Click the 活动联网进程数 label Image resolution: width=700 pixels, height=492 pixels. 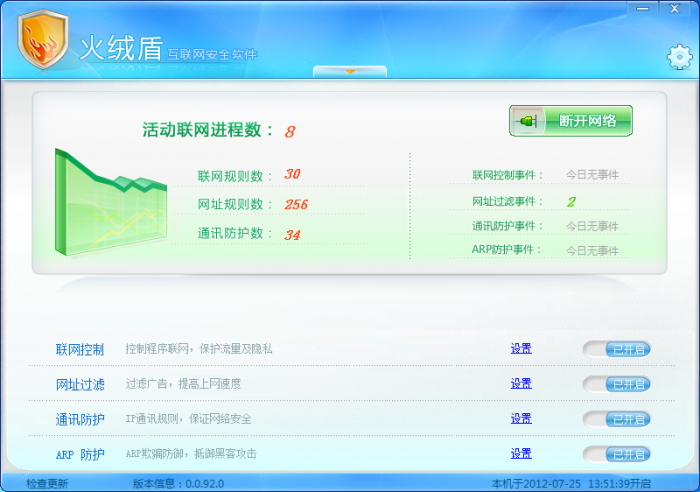208,130
